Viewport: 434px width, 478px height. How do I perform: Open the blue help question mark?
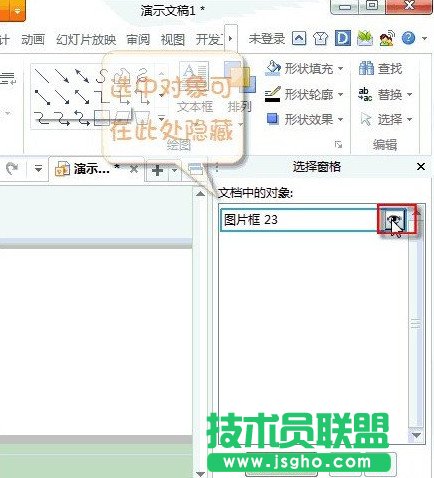(408, 39)
